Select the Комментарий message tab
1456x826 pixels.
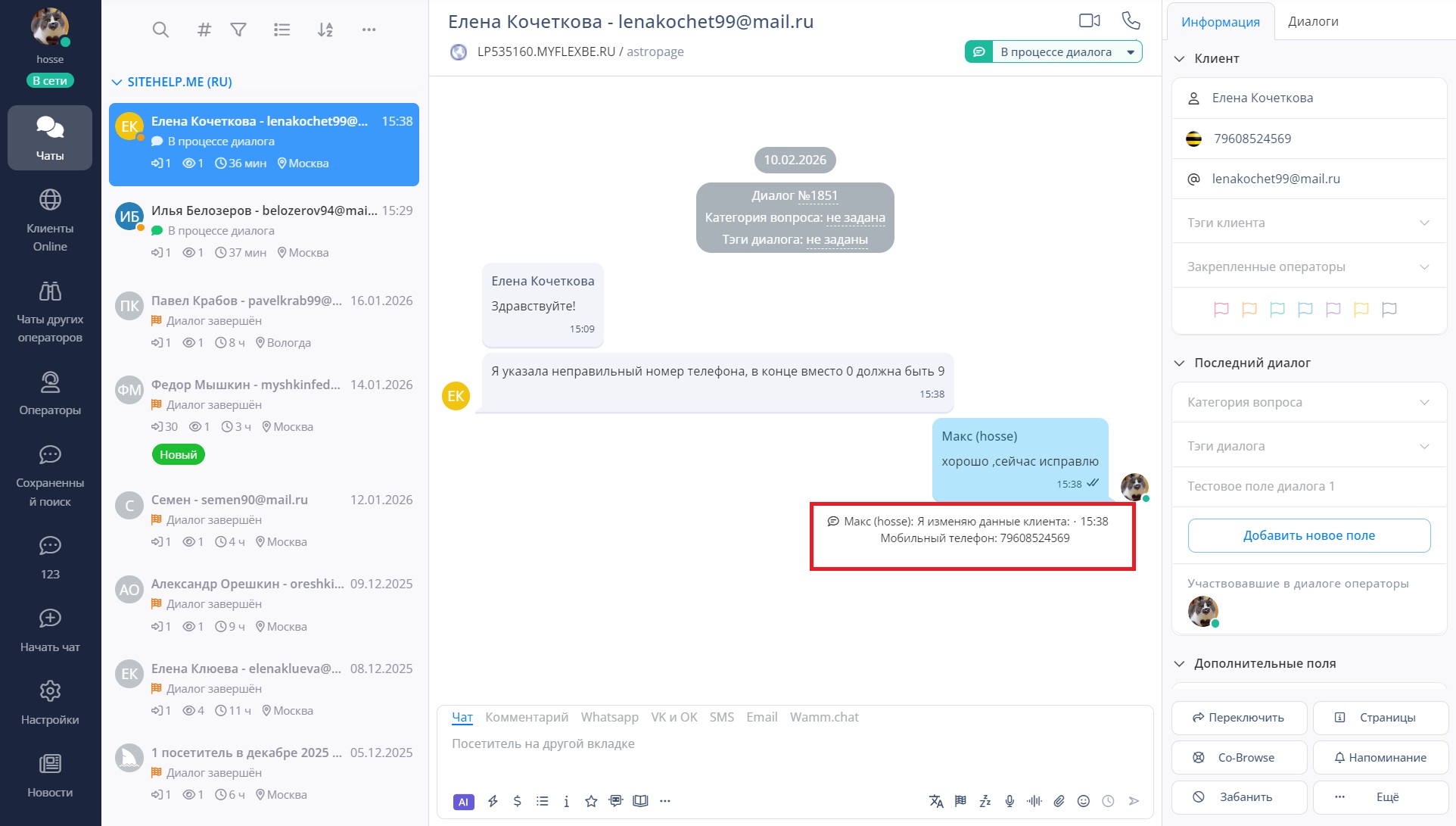pos(526,717)
